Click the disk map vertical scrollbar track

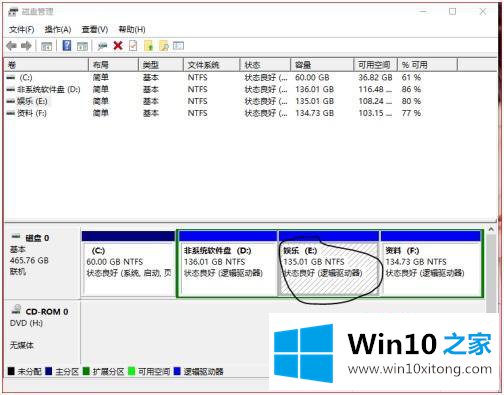(491, 273)
